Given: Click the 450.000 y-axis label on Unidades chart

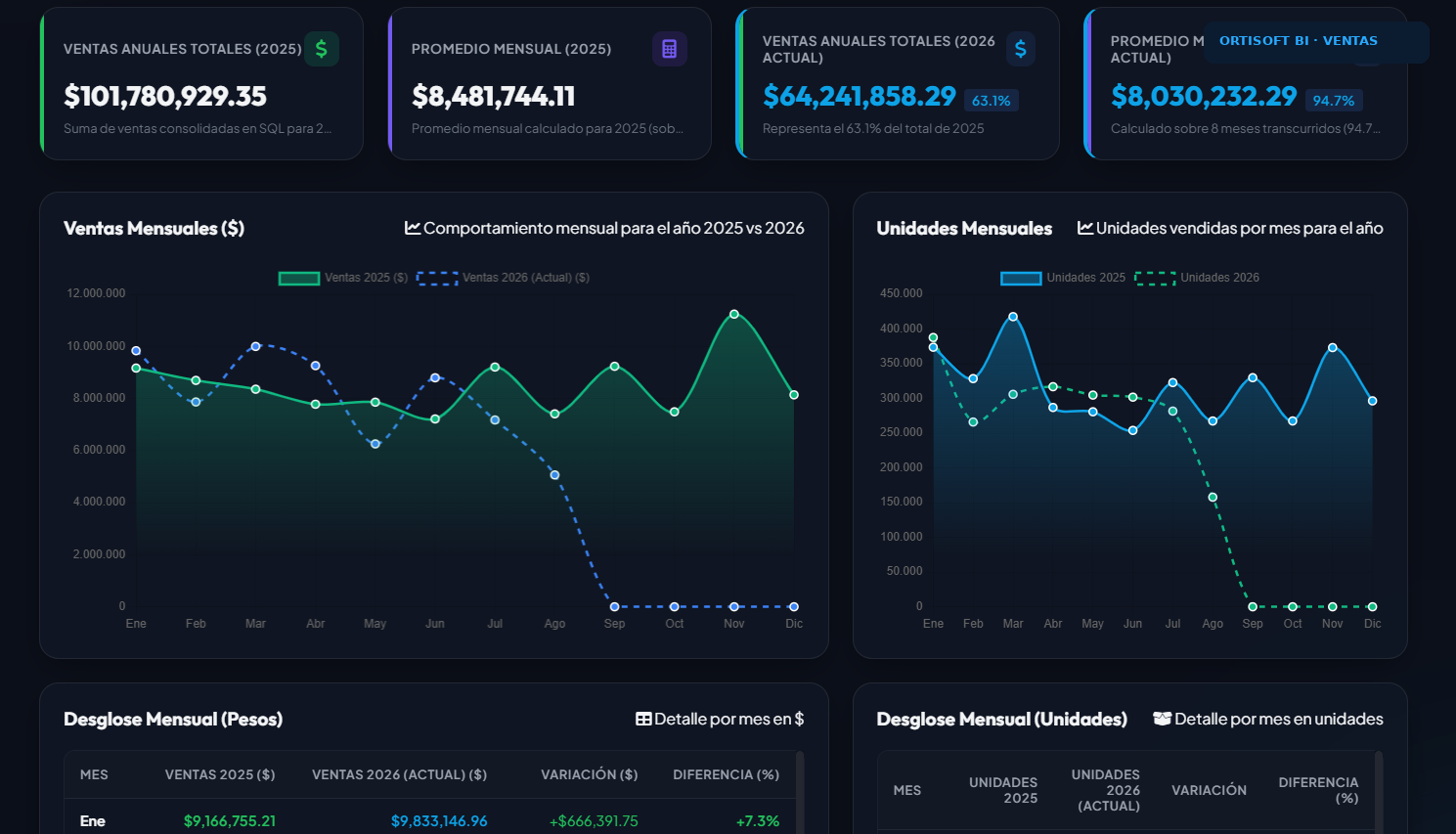Looking at the screenshot, I should pos(902,293).
